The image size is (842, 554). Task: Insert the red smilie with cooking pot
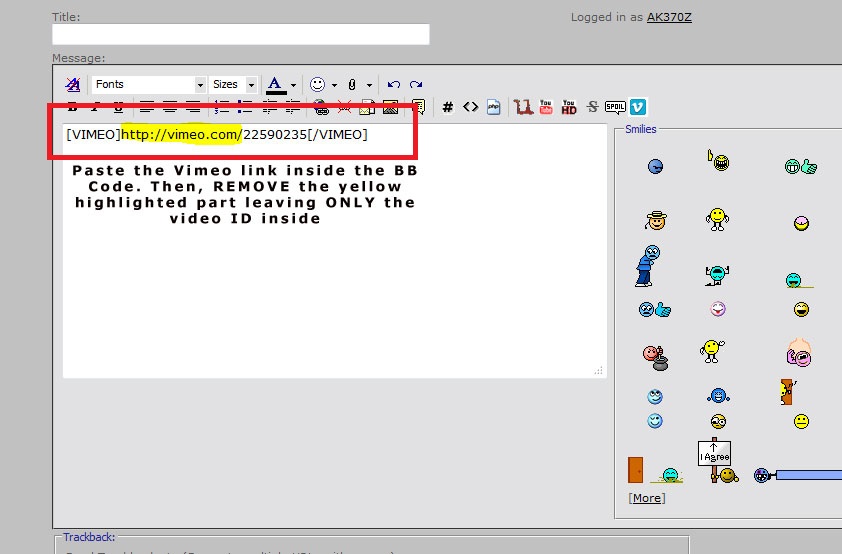pyautogui.click(x=656, y=358)
